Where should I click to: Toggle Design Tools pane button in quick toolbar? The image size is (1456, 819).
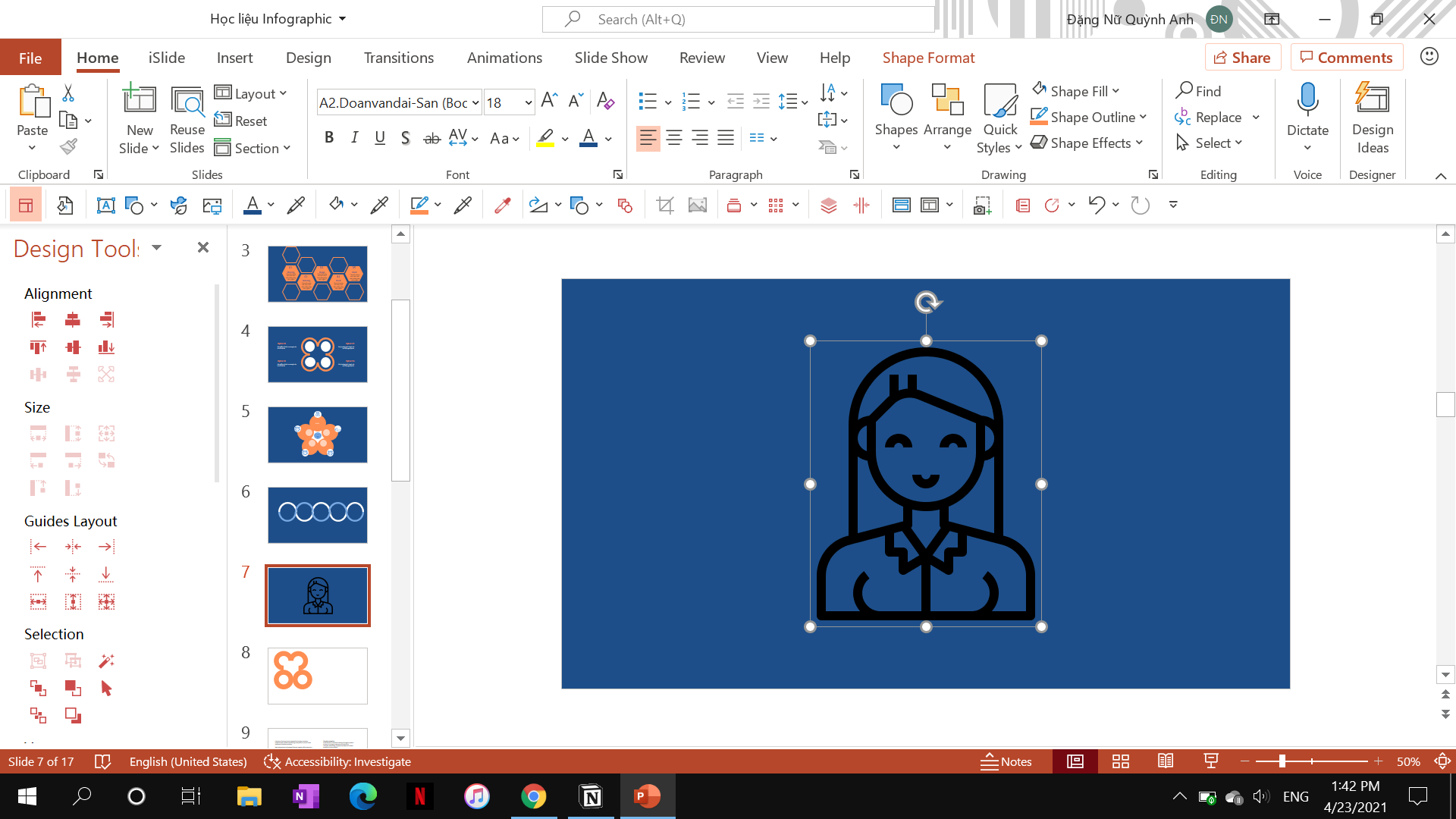pos(26,205)
